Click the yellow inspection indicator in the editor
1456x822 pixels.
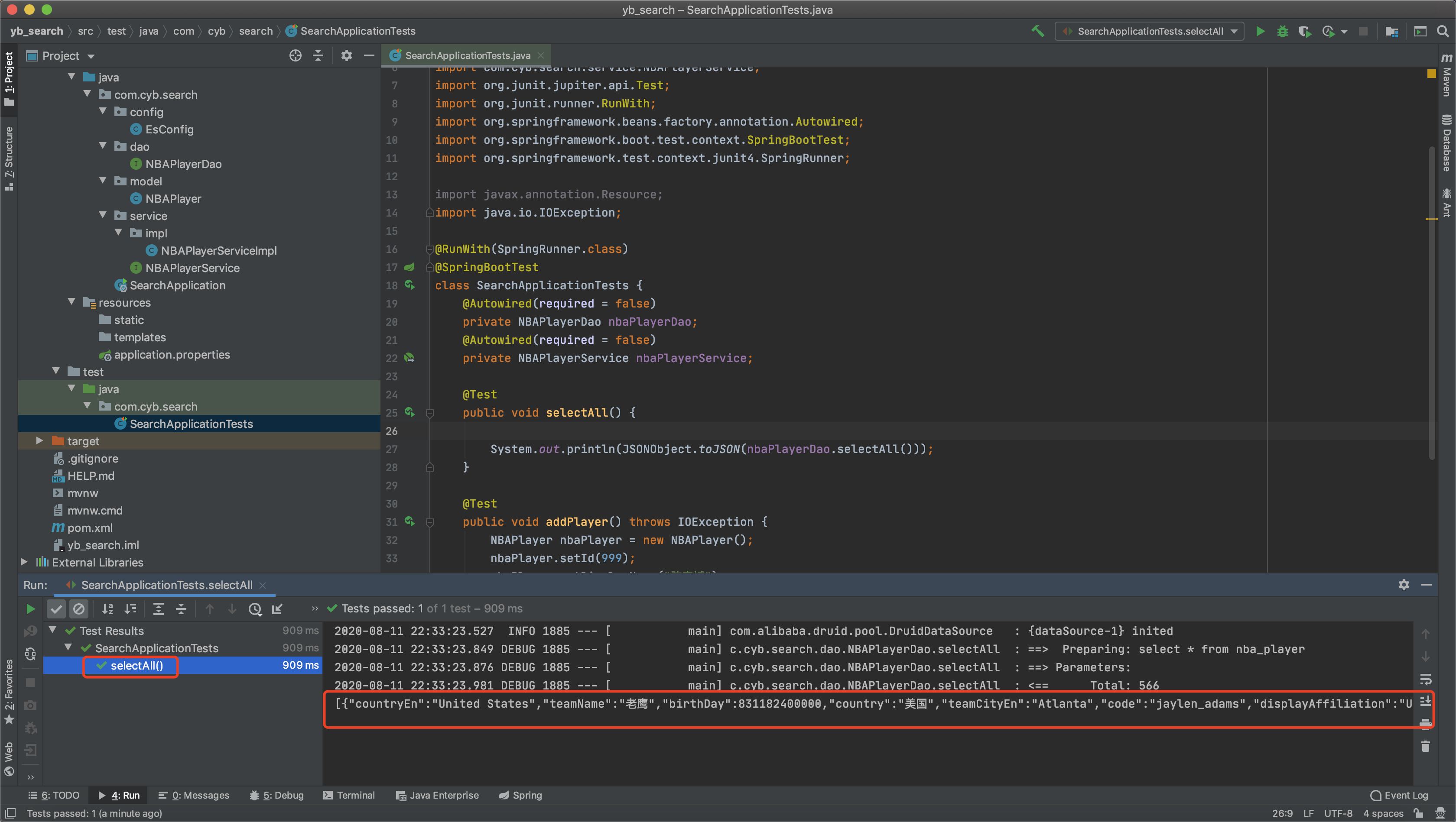point(1431,74)
